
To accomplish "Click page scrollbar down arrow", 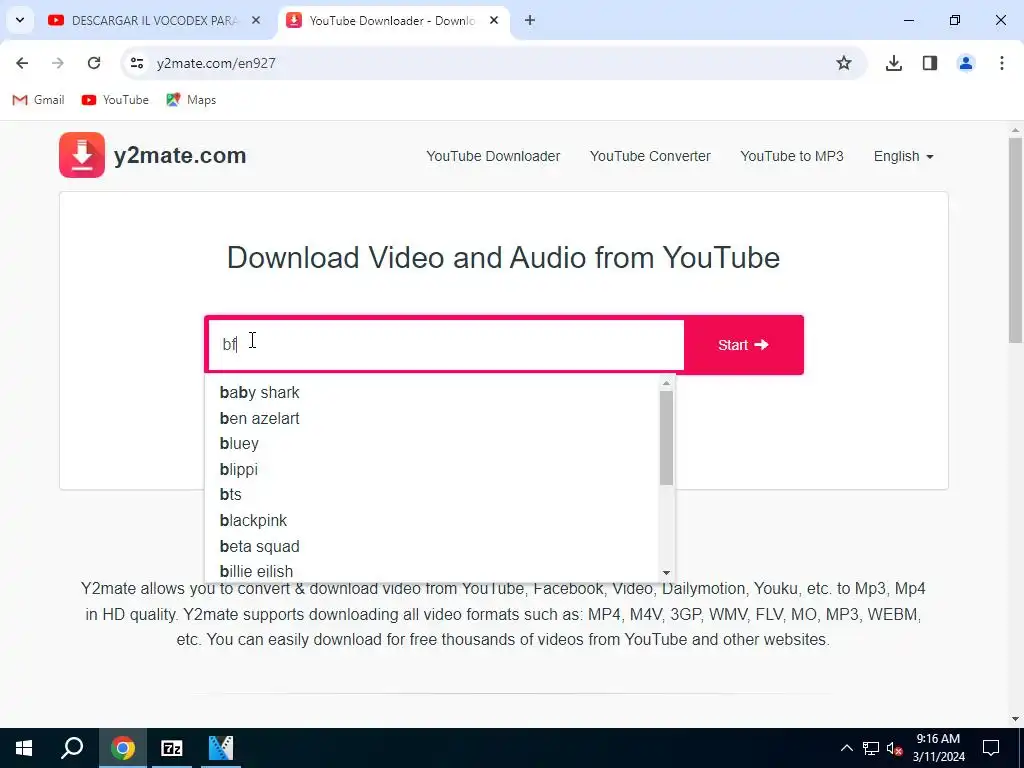I will pos(1016,720).
